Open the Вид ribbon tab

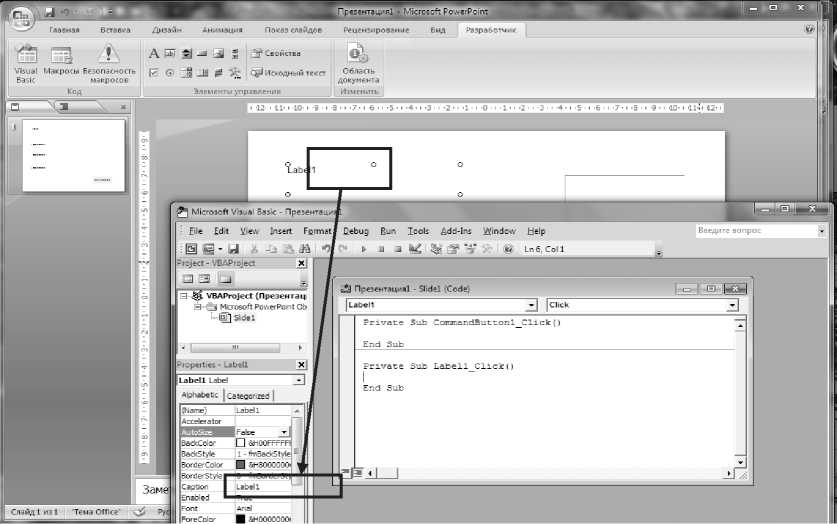pos(438,30)
